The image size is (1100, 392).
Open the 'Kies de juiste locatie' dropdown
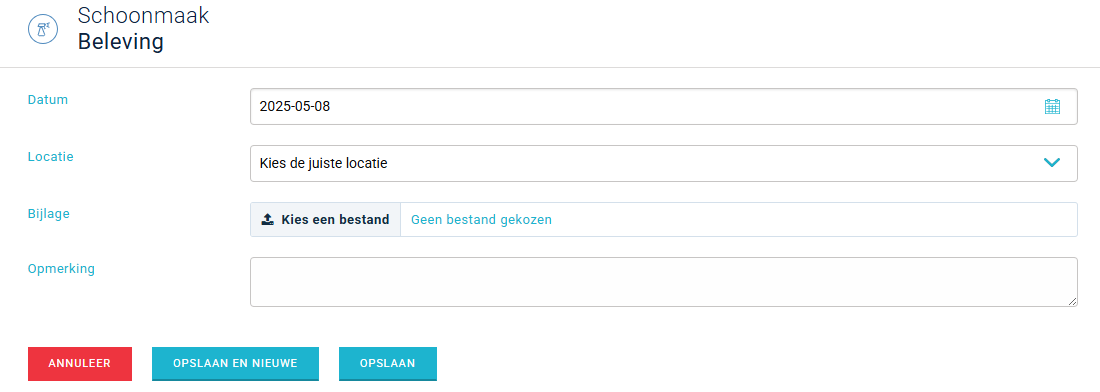point(664,163)
